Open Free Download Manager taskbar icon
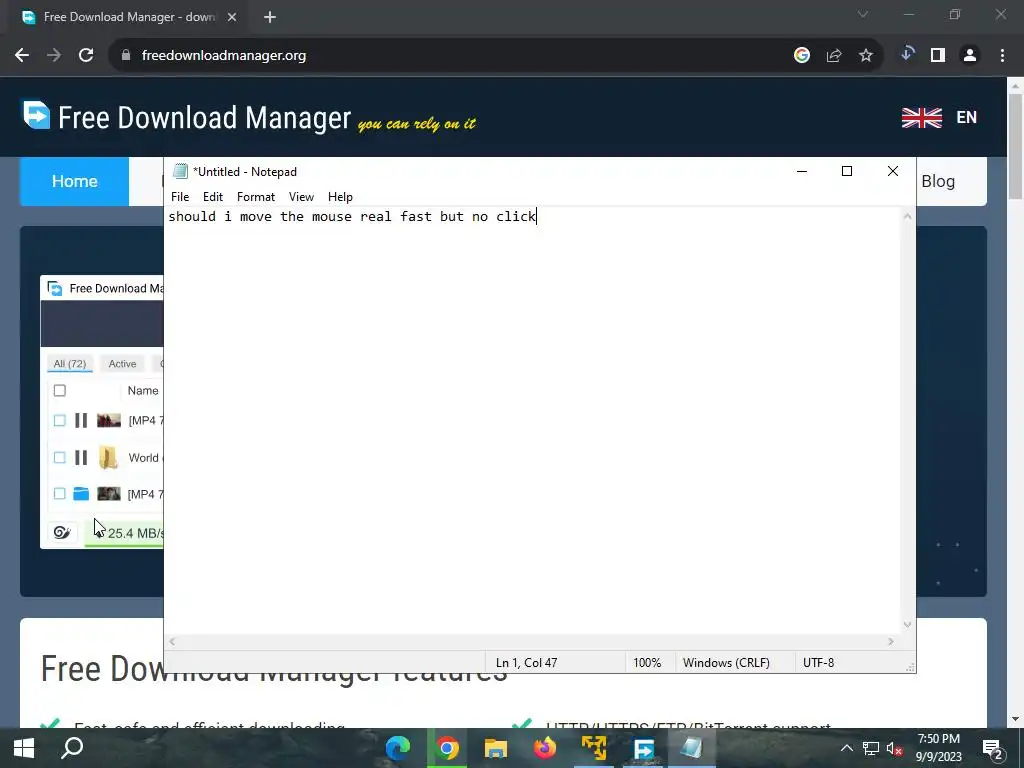 pos(643,748)
